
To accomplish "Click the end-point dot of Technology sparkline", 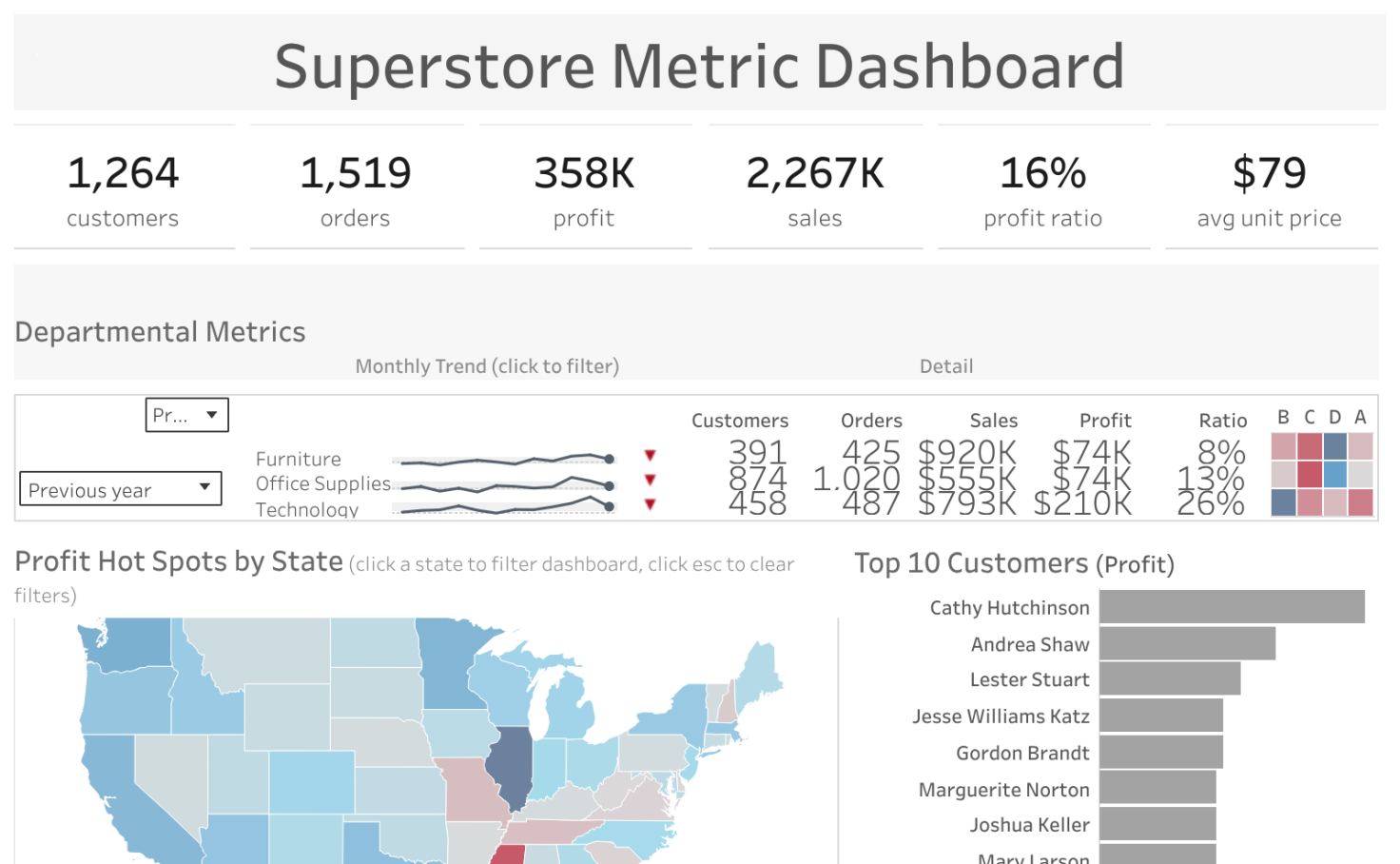I will (x=609, y=507).
